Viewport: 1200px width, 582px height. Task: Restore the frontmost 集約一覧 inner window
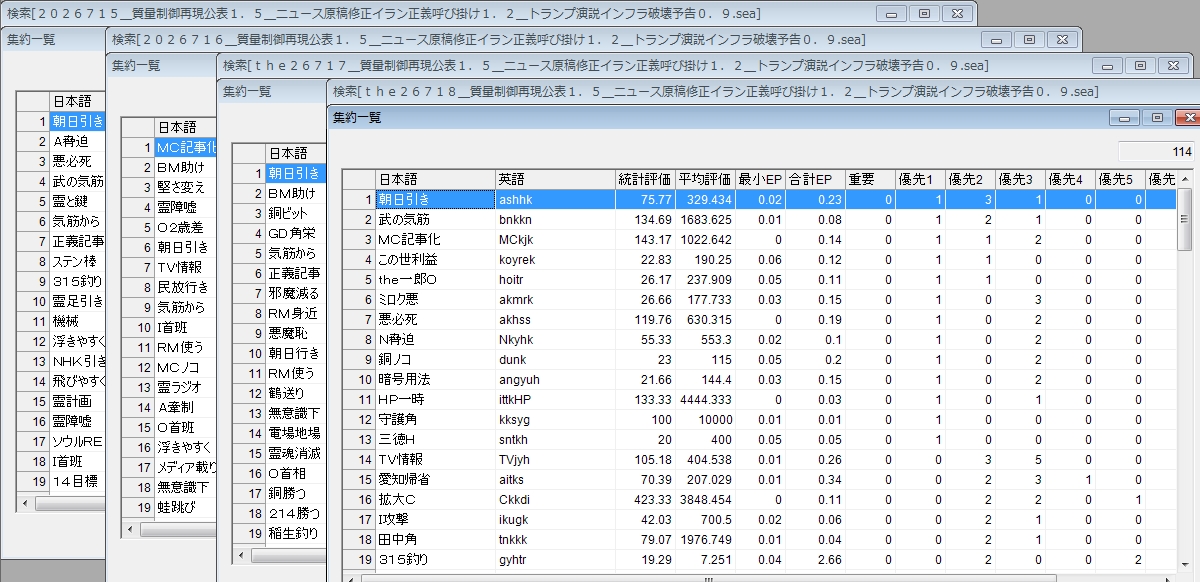click(1157, 118)
